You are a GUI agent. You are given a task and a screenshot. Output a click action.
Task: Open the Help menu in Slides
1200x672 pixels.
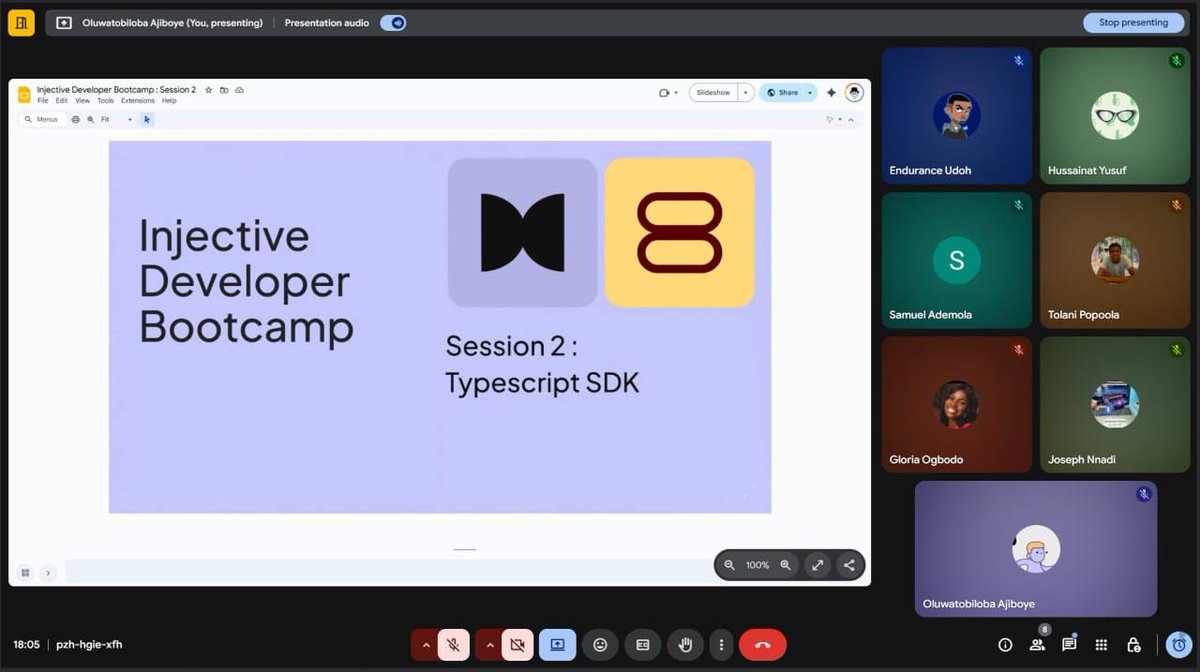click(169, 101)
